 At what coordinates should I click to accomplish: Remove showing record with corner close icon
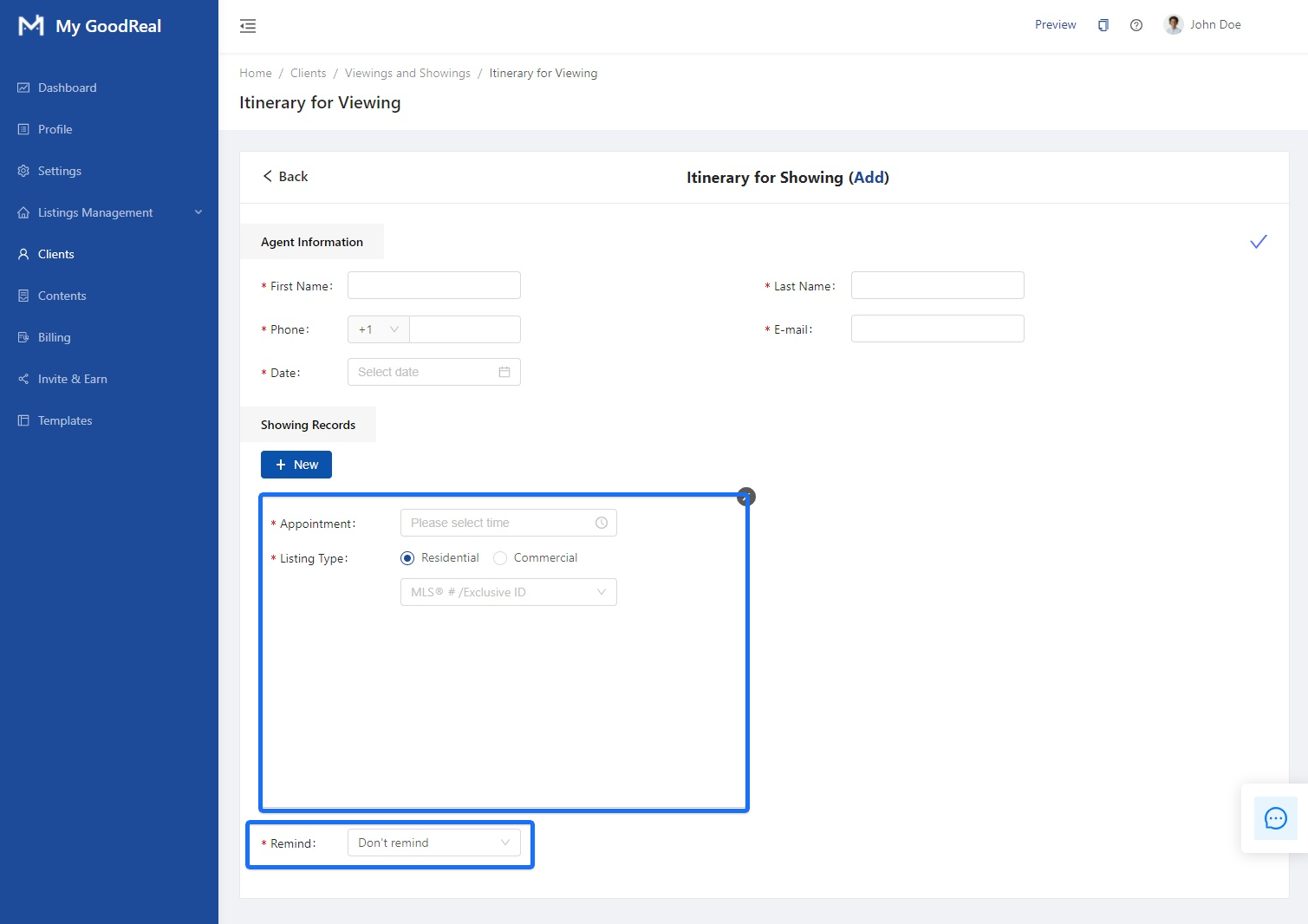(x=745, y=497)
